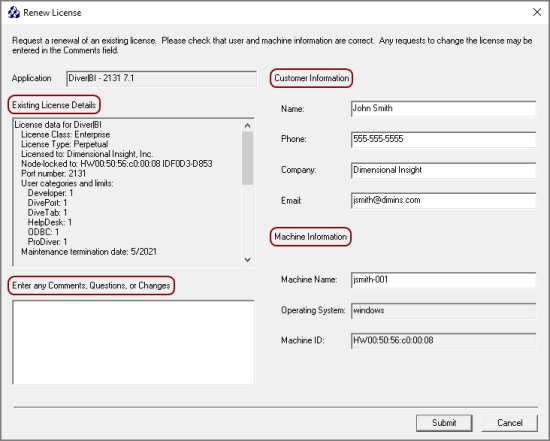Click the Machine ID field

click(443, 341)
